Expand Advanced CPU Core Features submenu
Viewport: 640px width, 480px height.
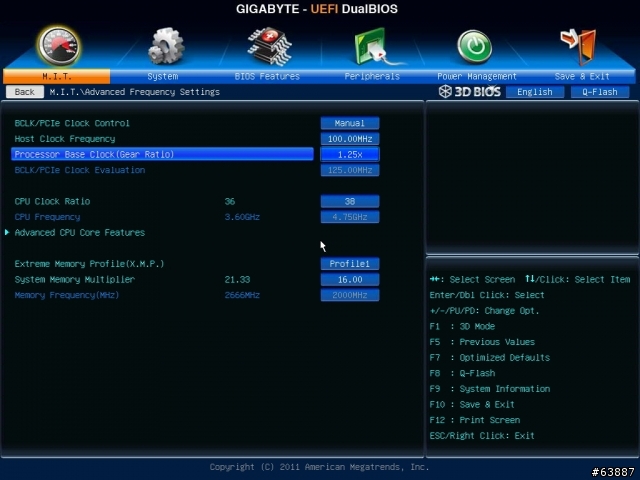[x=80, y=233]
